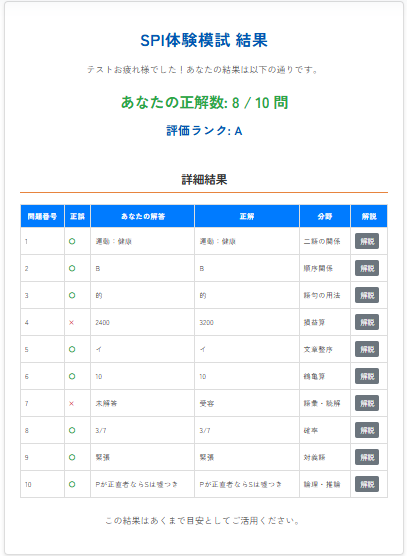Open the 解説 button for question 5
Viewport: 407px width, 556px height.
pyautogui.click(x=367, y=349)
